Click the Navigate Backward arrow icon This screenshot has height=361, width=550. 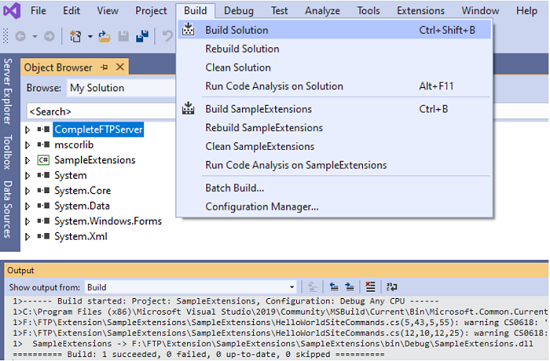tap(21, 36)
